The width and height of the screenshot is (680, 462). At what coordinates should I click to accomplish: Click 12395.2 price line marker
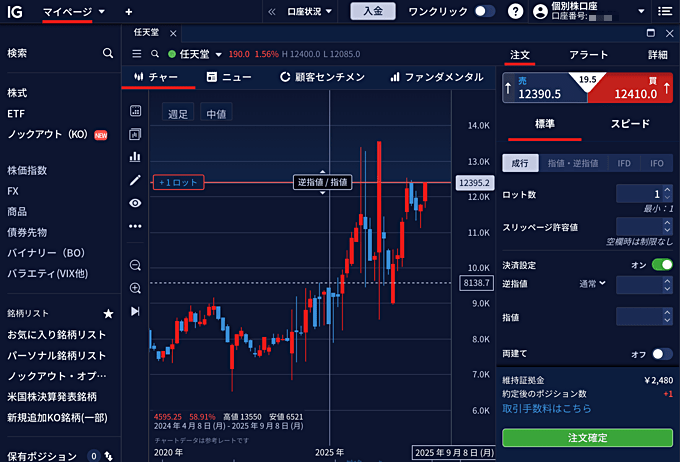(x=474, y=183)
